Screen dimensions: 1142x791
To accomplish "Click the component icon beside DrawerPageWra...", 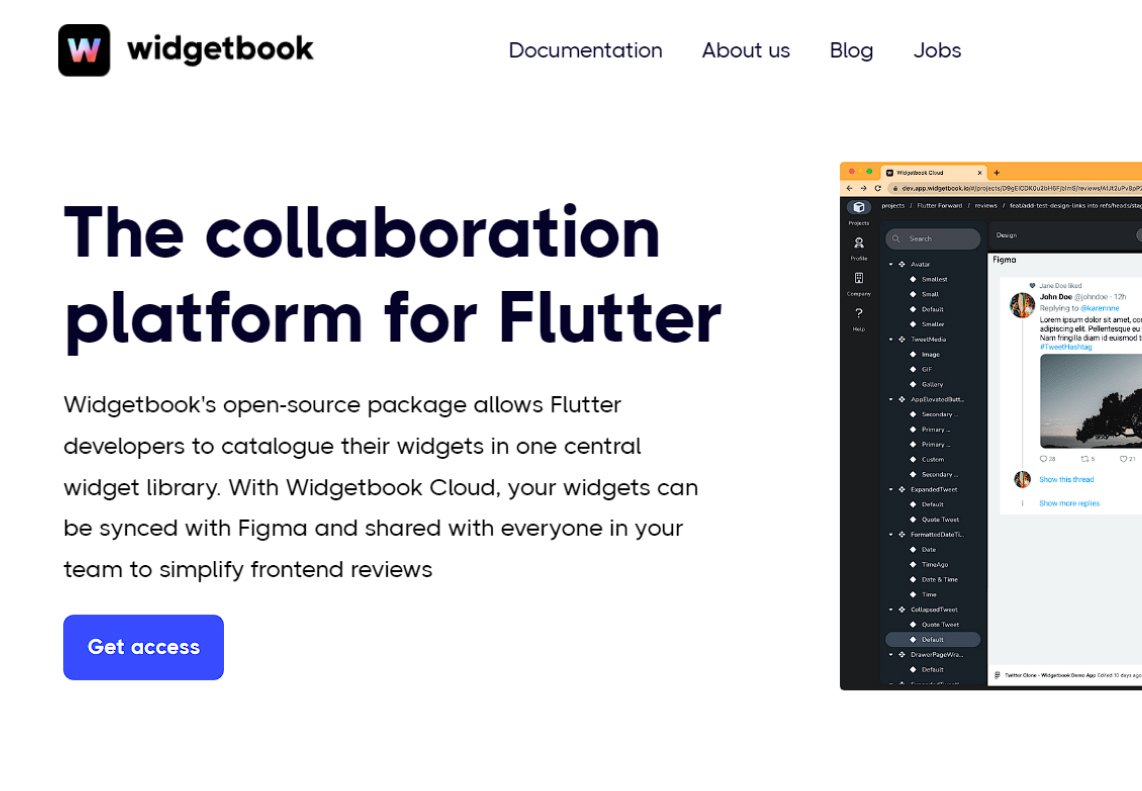I will tap(902, 655).
